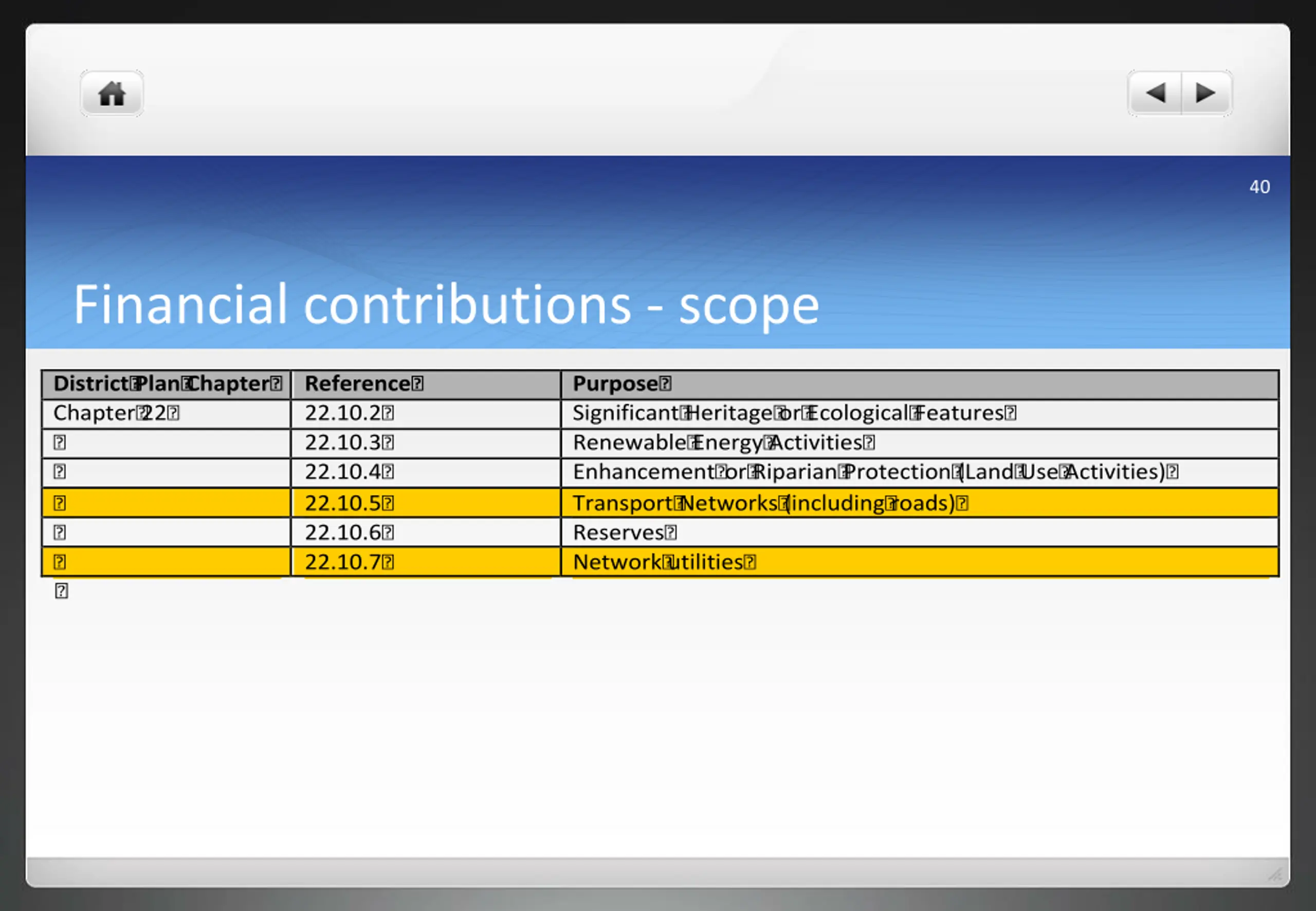The width and height of the screenshot is (1316, 911).
Task: Click highlighted reference cell 22.10.5
Action: click(x=349, y=503)
